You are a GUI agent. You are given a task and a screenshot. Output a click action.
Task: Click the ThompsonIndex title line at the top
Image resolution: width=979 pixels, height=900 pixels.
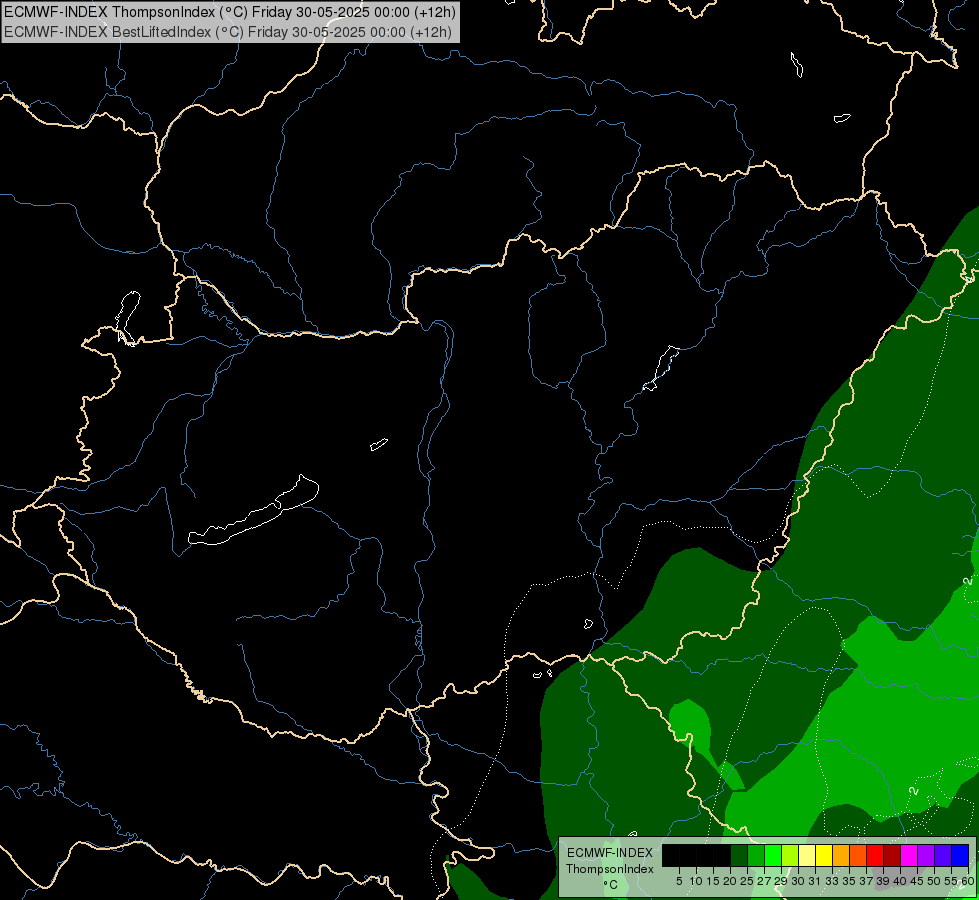(x=230, y=11)
